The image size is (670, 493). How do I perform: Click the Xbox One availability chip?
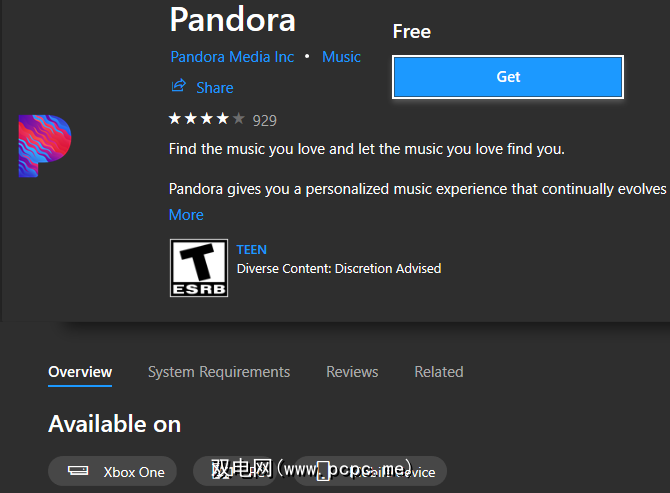click(113, 471)
